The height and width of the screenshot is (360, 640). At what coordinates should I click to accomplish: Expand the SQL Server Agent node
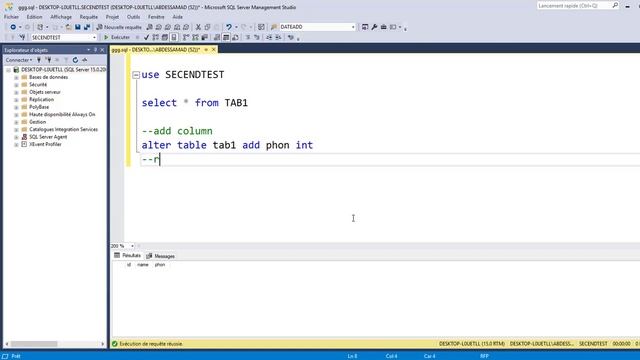[x=16, y=137]
